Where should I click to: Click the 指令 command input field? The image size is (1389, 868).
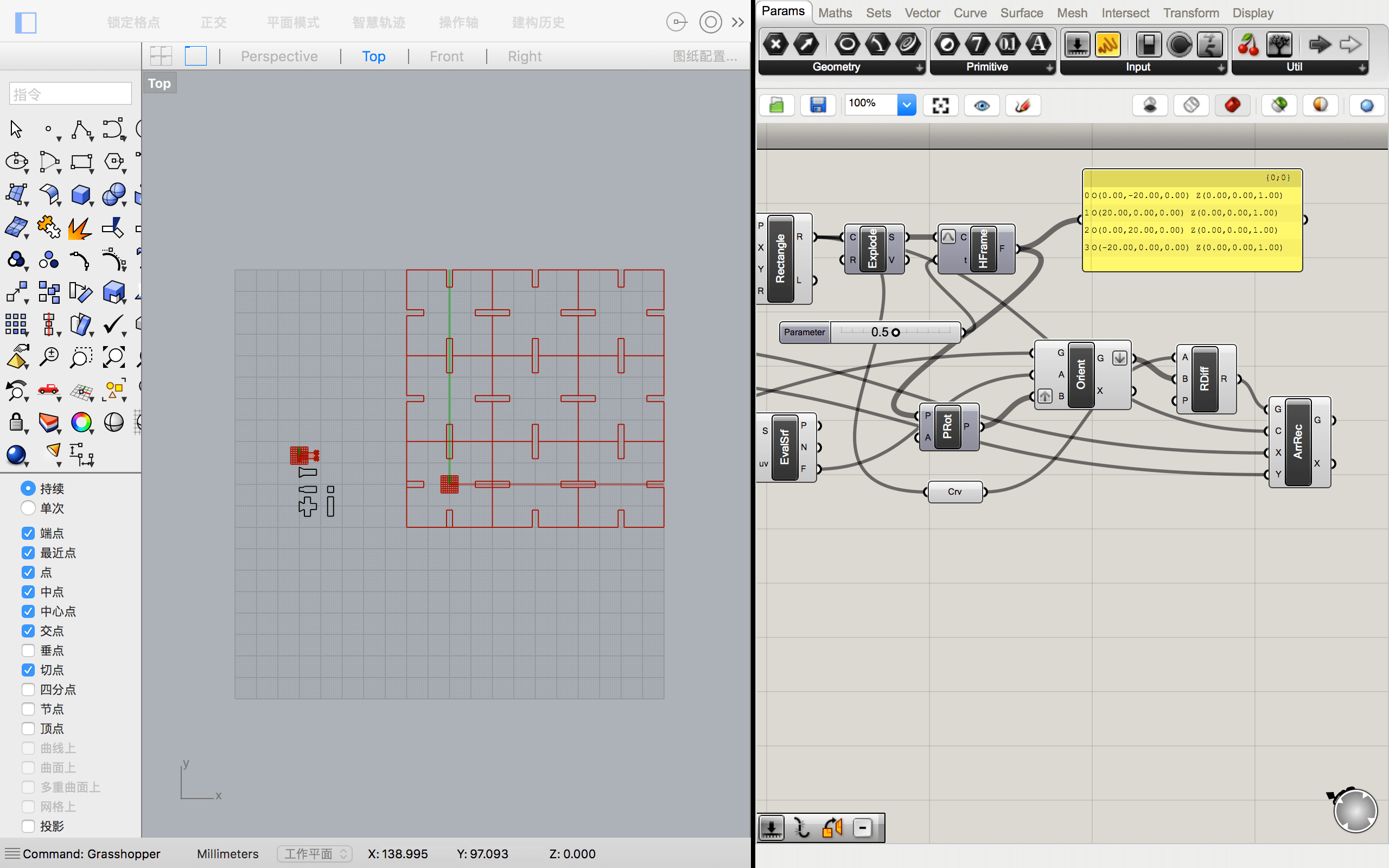70,93
